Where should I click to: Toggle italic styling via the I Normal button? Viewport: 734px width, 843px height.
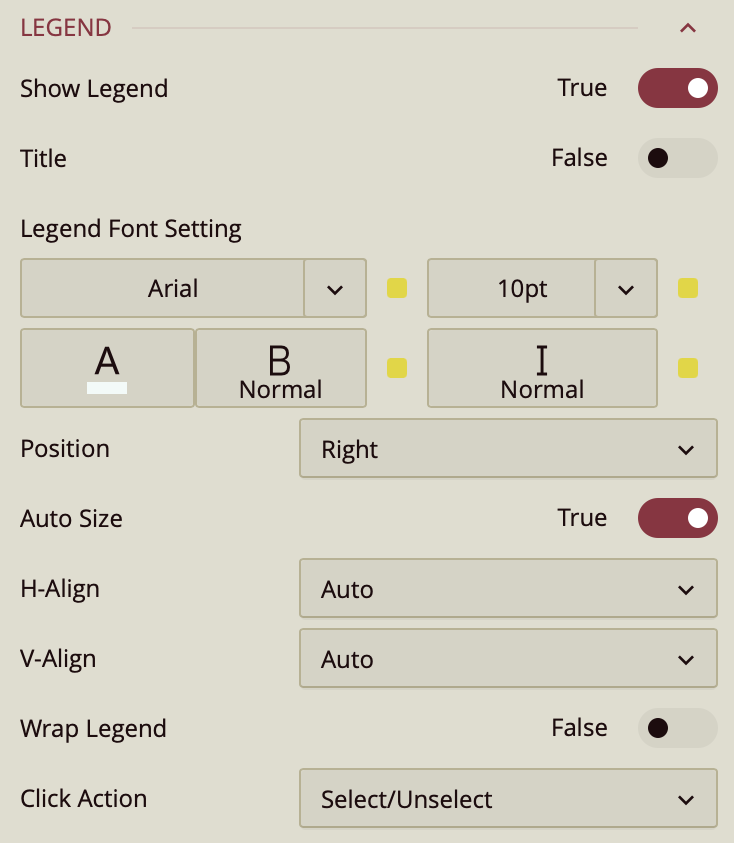(542, 368)
